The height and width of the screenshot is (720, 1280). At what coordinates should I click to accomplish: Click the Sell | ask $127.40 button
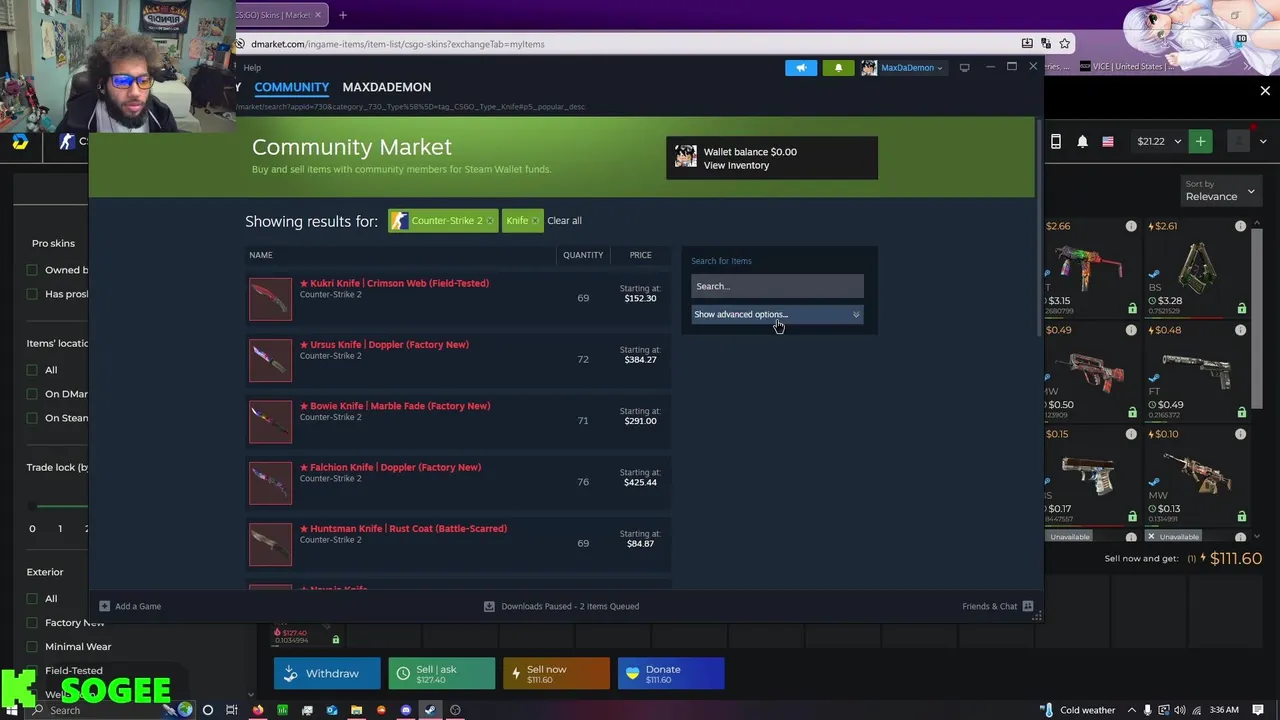click(x=441, y=674)
